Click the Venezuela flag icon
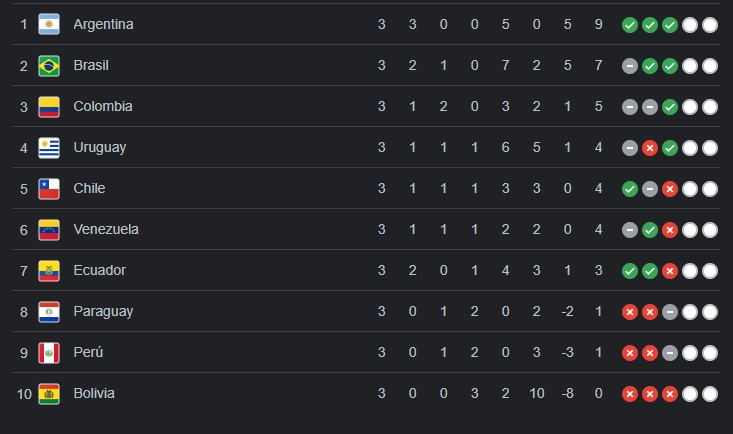 coord(49,230)
